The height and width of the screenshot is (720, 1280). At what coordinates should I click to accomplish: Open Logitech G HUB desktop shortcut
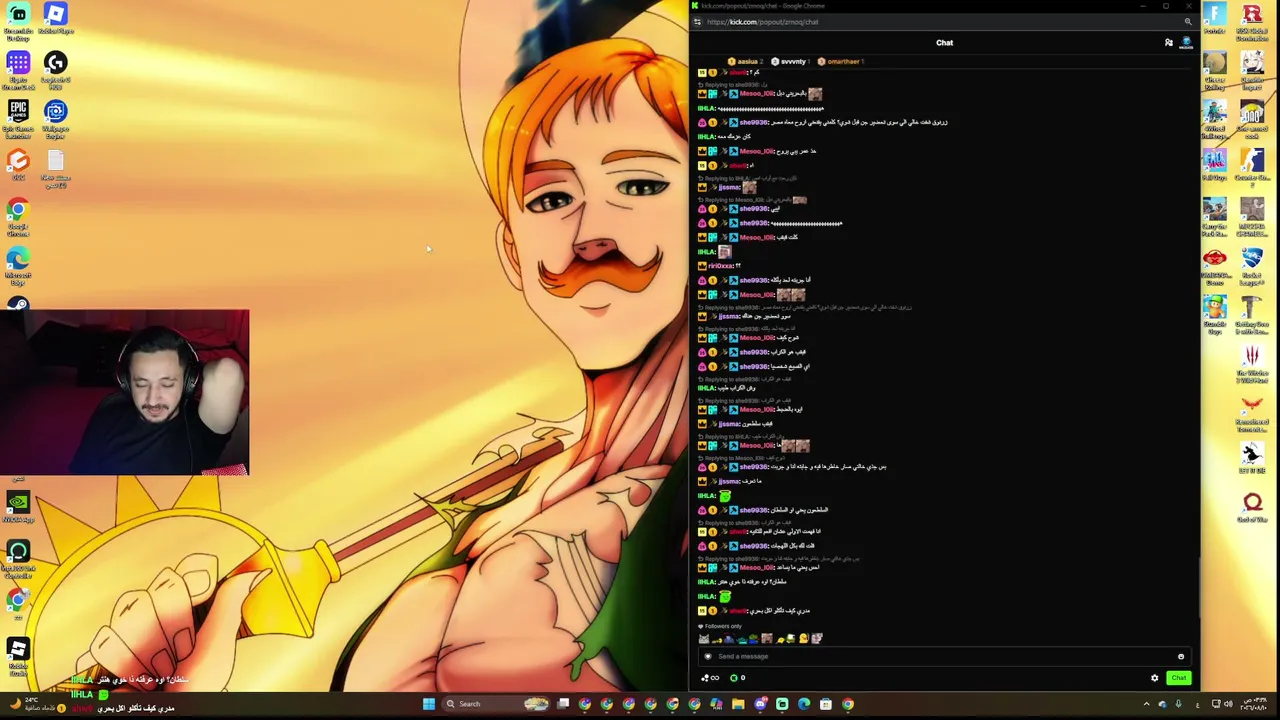55,70
